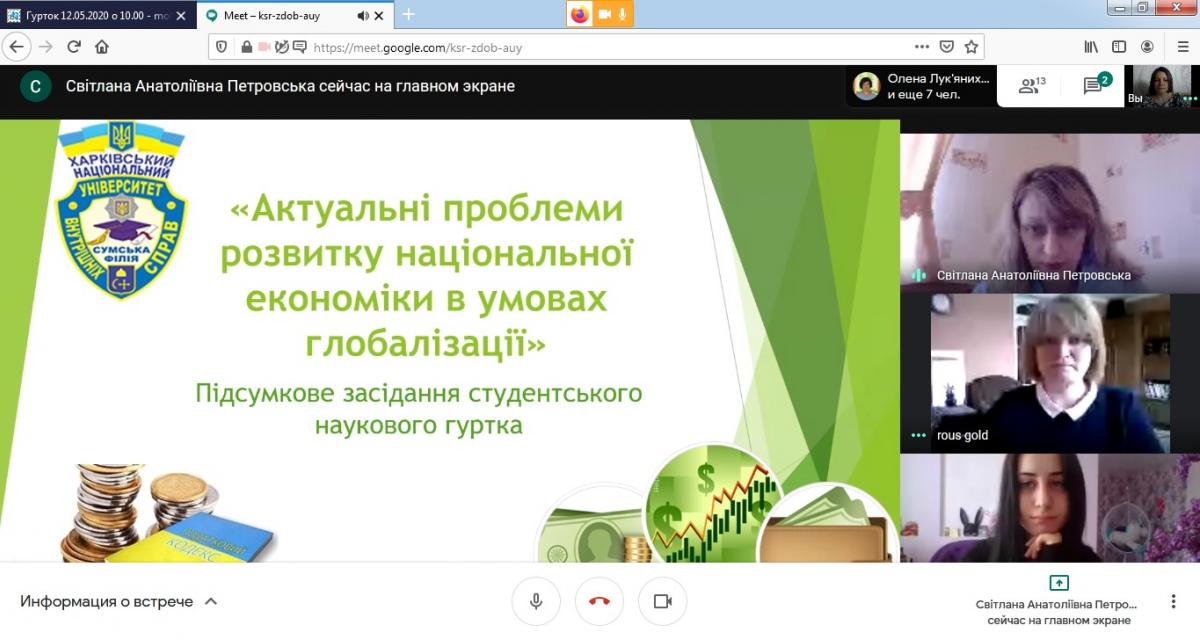Open the Firefox library icon

1091,46
